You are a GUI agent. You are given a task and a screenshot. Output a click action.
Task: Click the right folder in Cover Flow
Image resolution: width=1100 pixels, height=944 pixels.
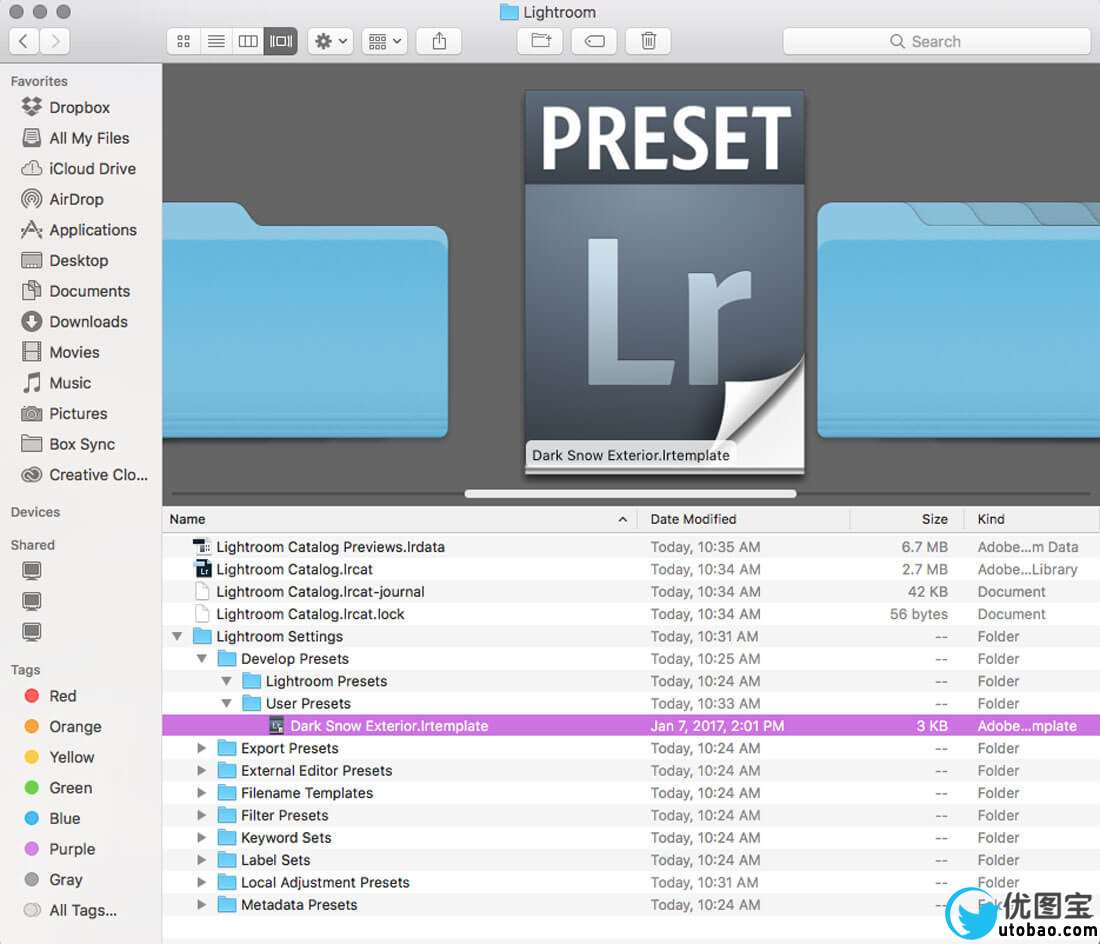click(958, 321)
